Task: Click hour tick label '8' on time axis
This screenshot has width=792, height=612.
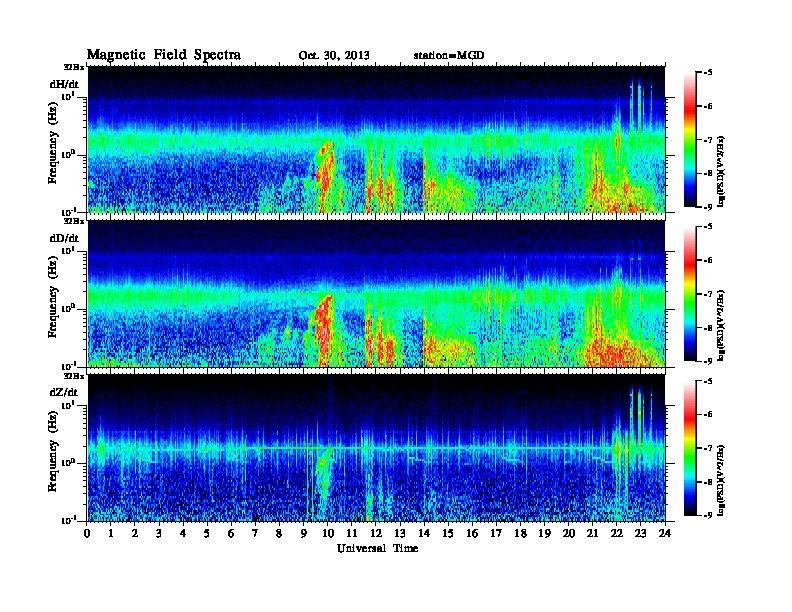Action: 280,533
